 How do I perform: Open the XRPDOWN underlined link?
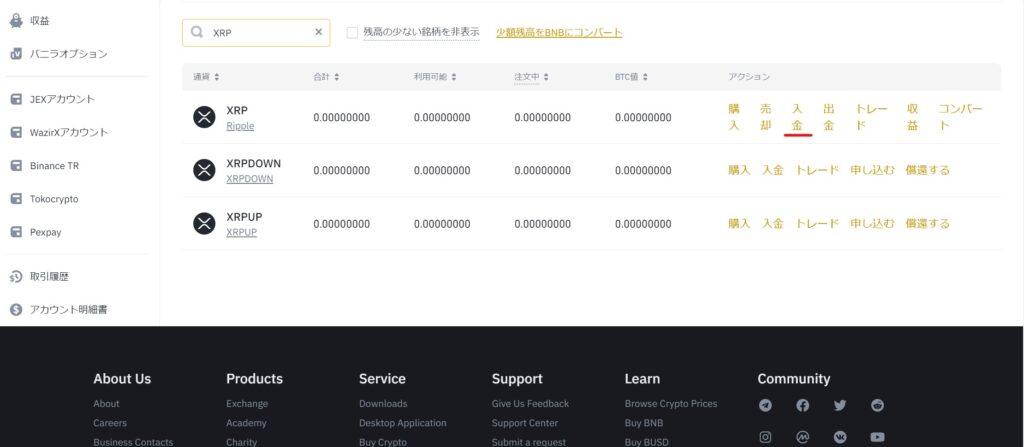(249, 178)
